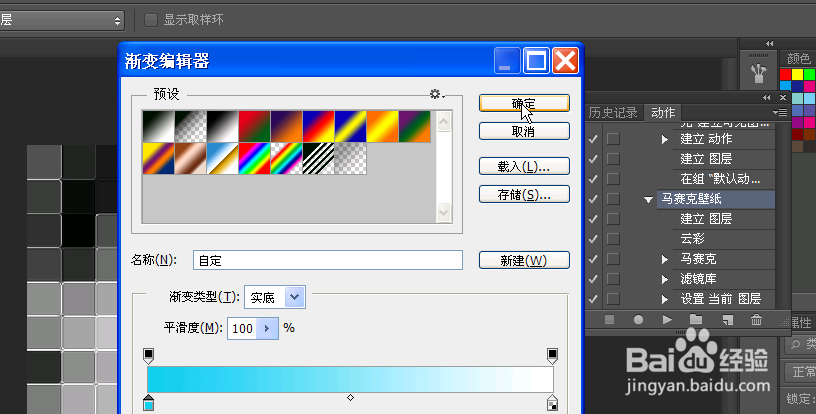Screen dimensions: 816x414
Task: Select the black-to-white gradient preset
Action: click(x=222, y=126)
